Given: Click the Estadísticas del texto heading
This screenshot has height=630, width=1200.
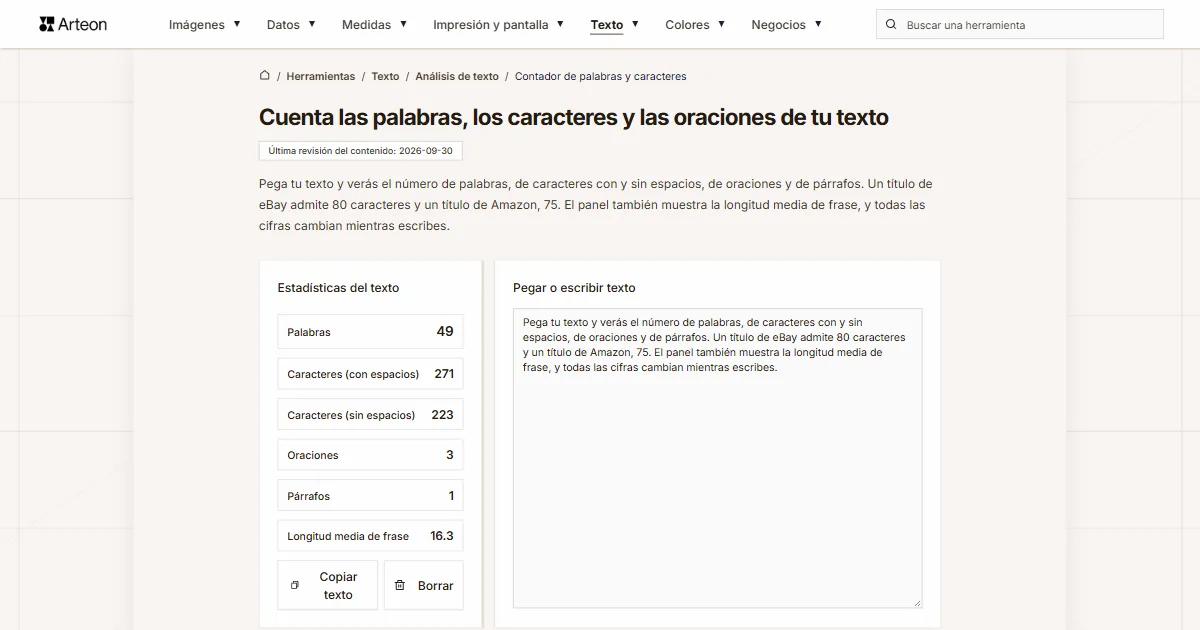Looking at the screenshot, I should click(x=338, y=288).
